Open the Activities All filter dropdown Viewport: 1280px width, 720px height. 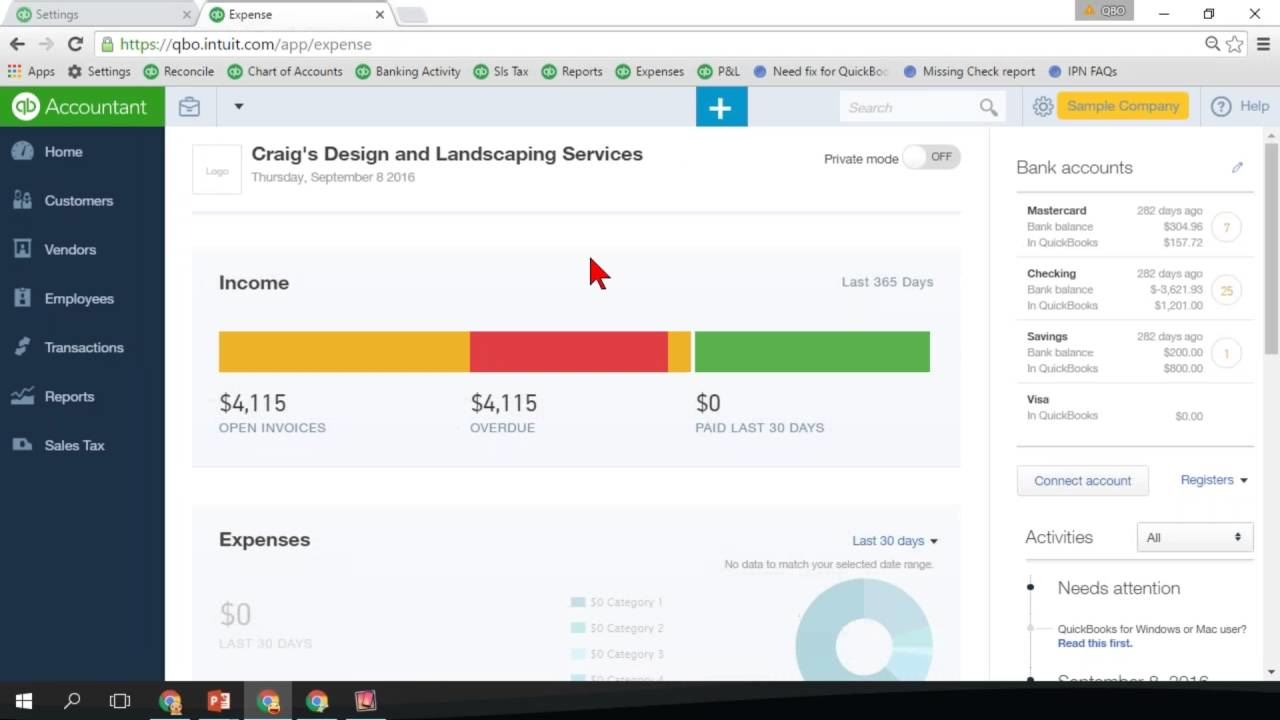(x=1194, y=537)
